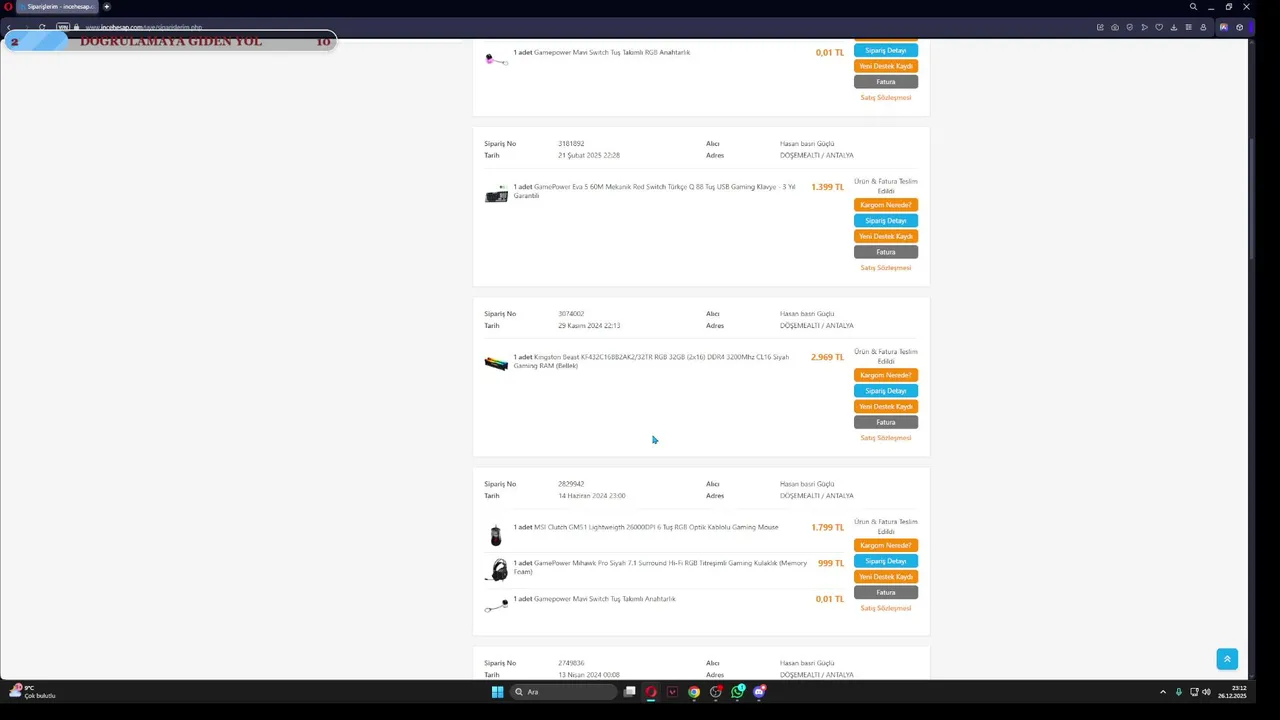Open Sipariş Detayı for order 3074002
The width and height of the screenshot is (1280, 720).
coord(886,391)
